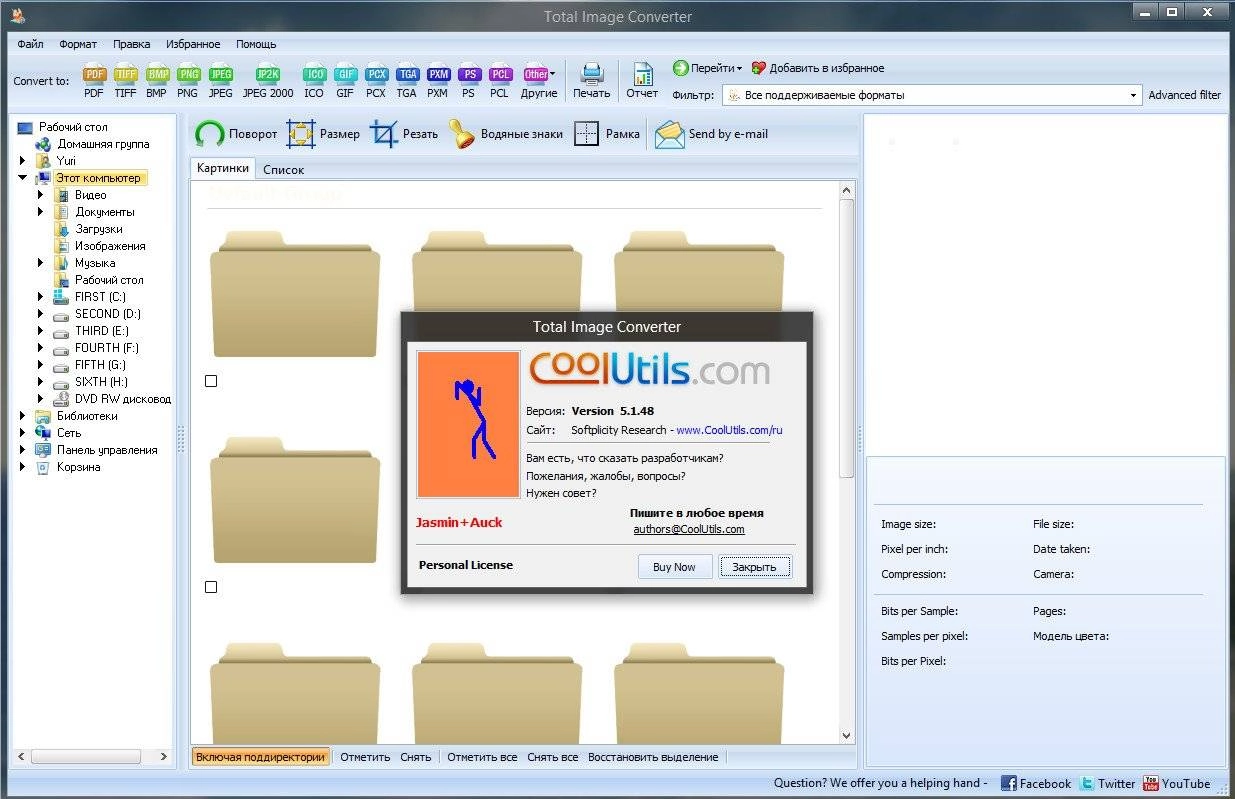The image size is (1235, 799).
Task: Open the Файл menu
Action: coord(30,44)
